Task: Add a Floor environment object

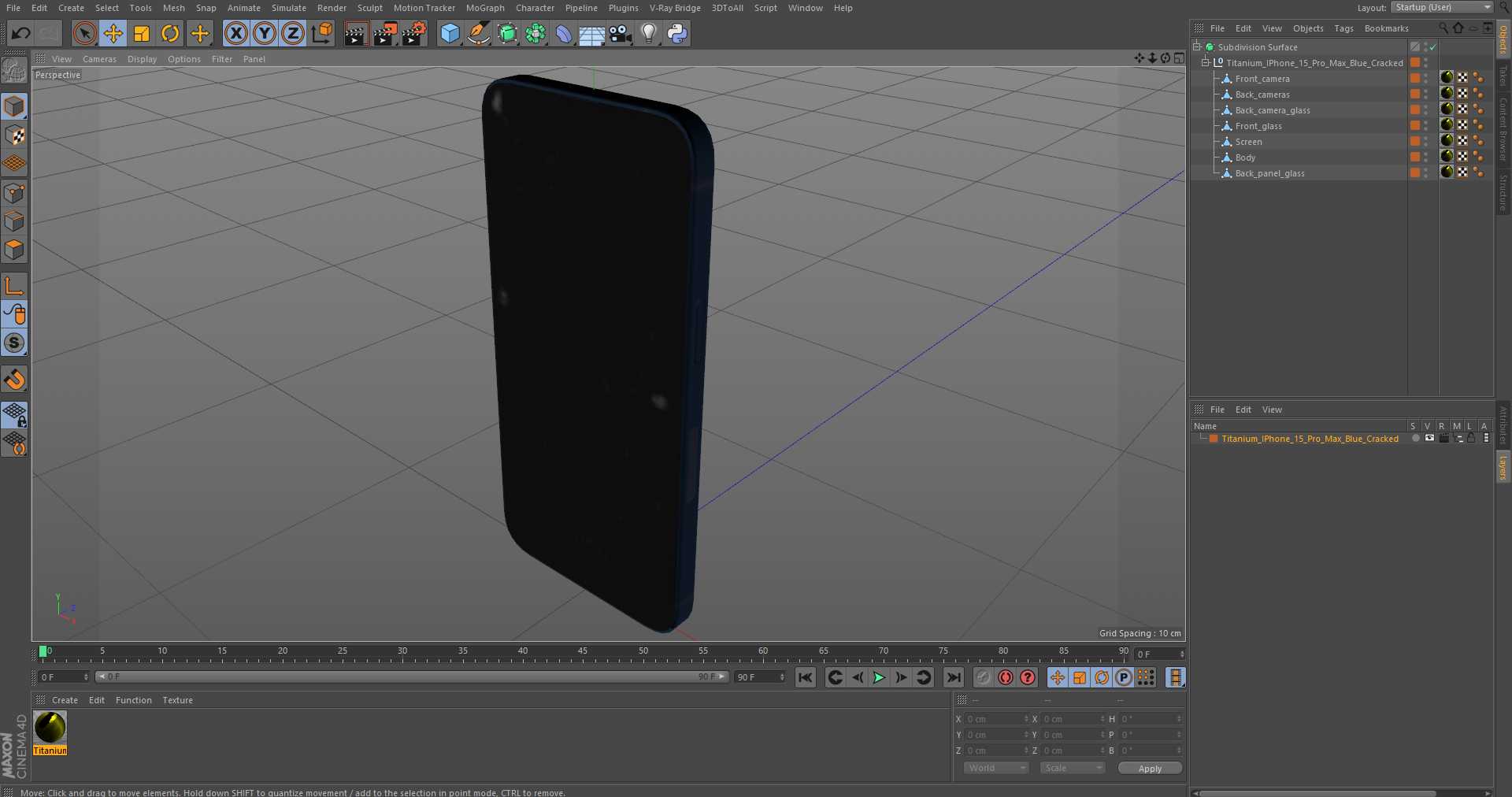Action: click(x=592, y=33)
